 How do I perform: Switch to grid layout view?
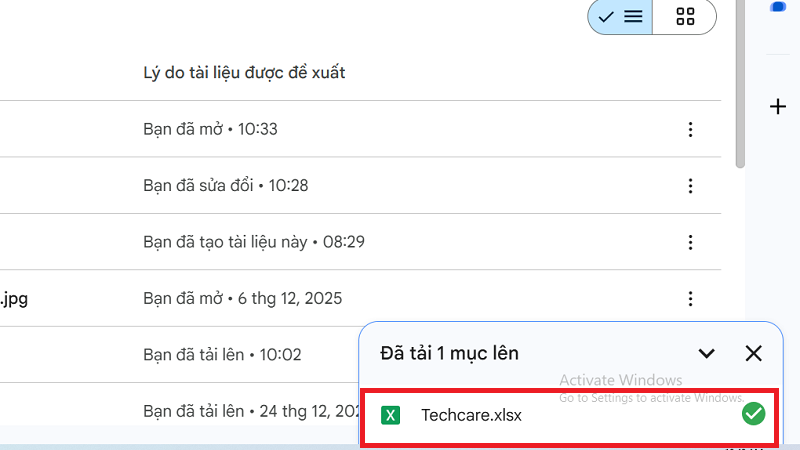(685, 17)
